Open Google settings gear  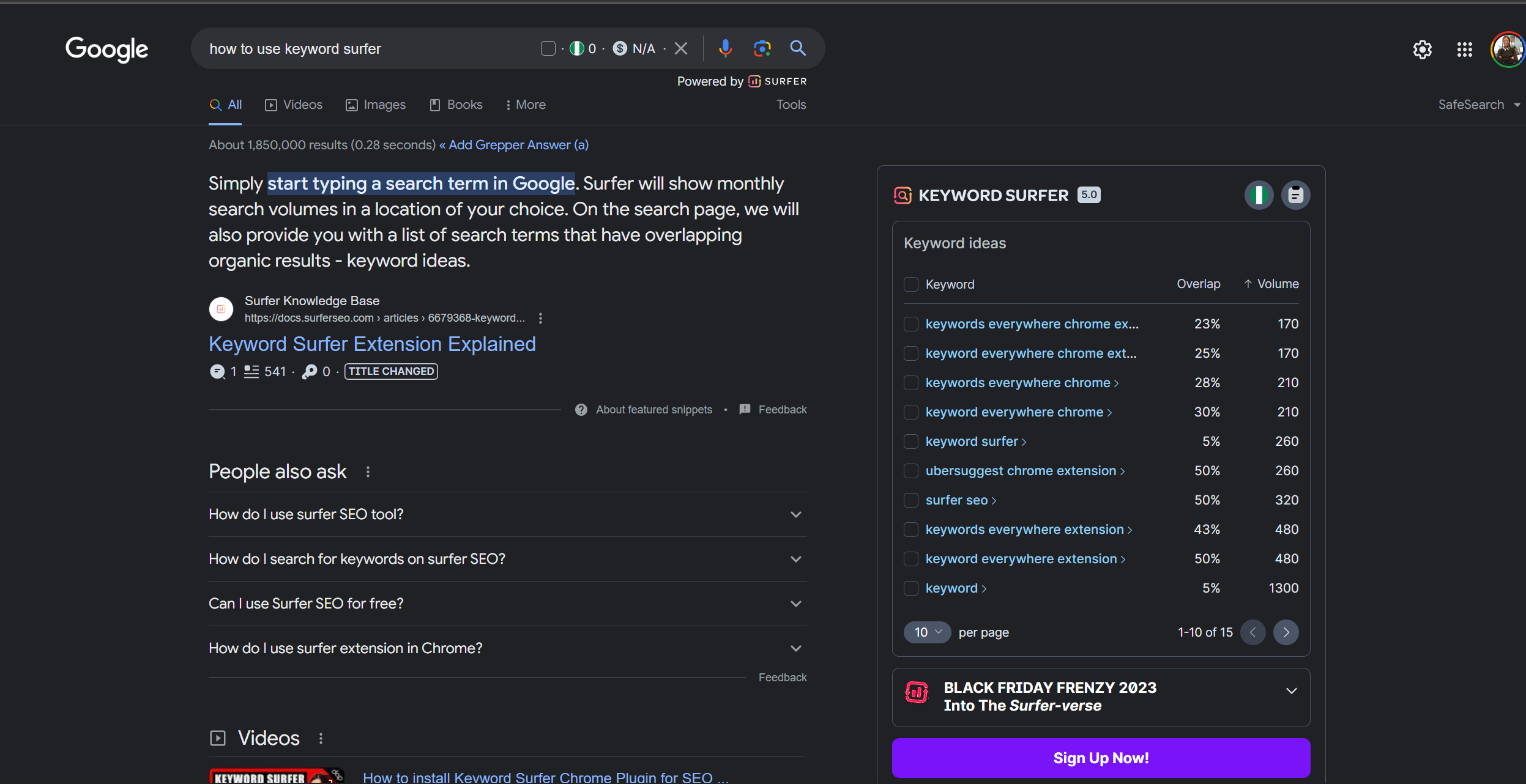1423,50
